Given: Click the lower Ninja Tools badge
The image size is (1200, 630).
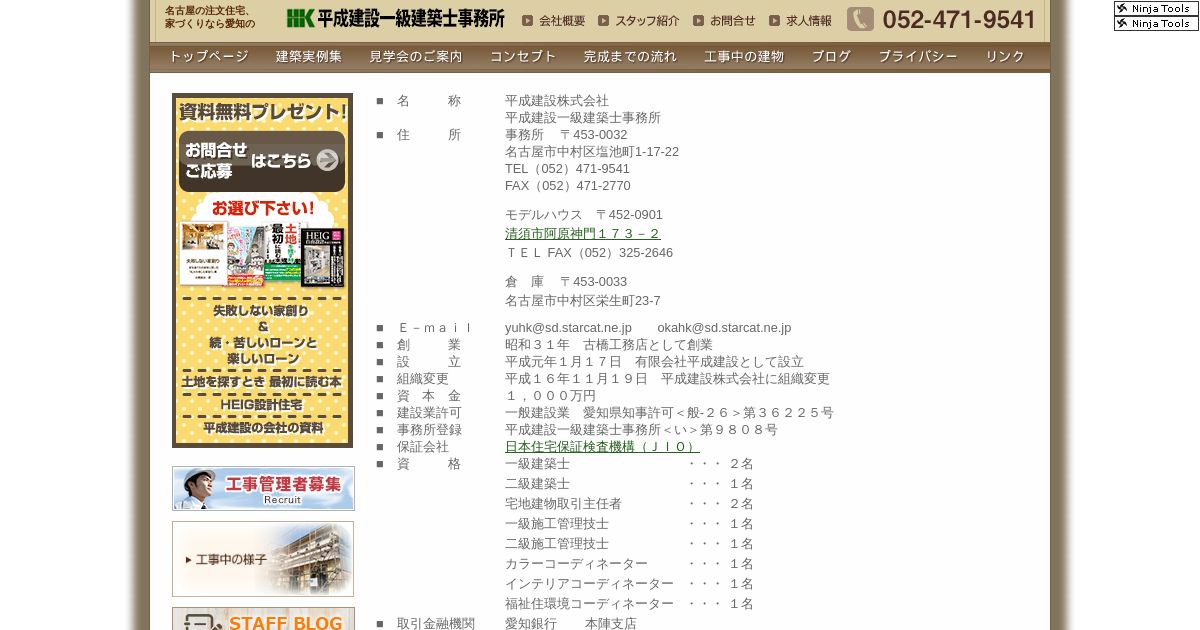Looking at the screenshot, I should [1156, 23].
